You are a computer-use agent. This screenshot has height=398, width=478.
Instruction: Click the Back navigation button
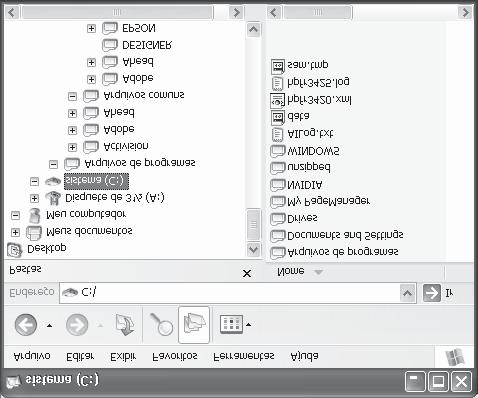(26, 325)
